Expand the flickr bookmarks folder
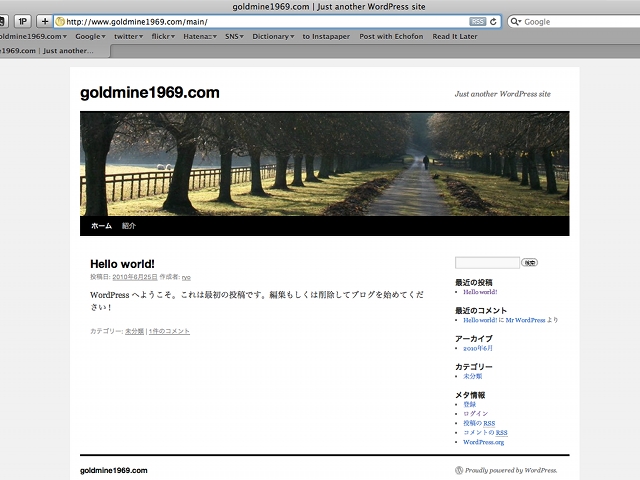640x480 pixels. [163, 36]
